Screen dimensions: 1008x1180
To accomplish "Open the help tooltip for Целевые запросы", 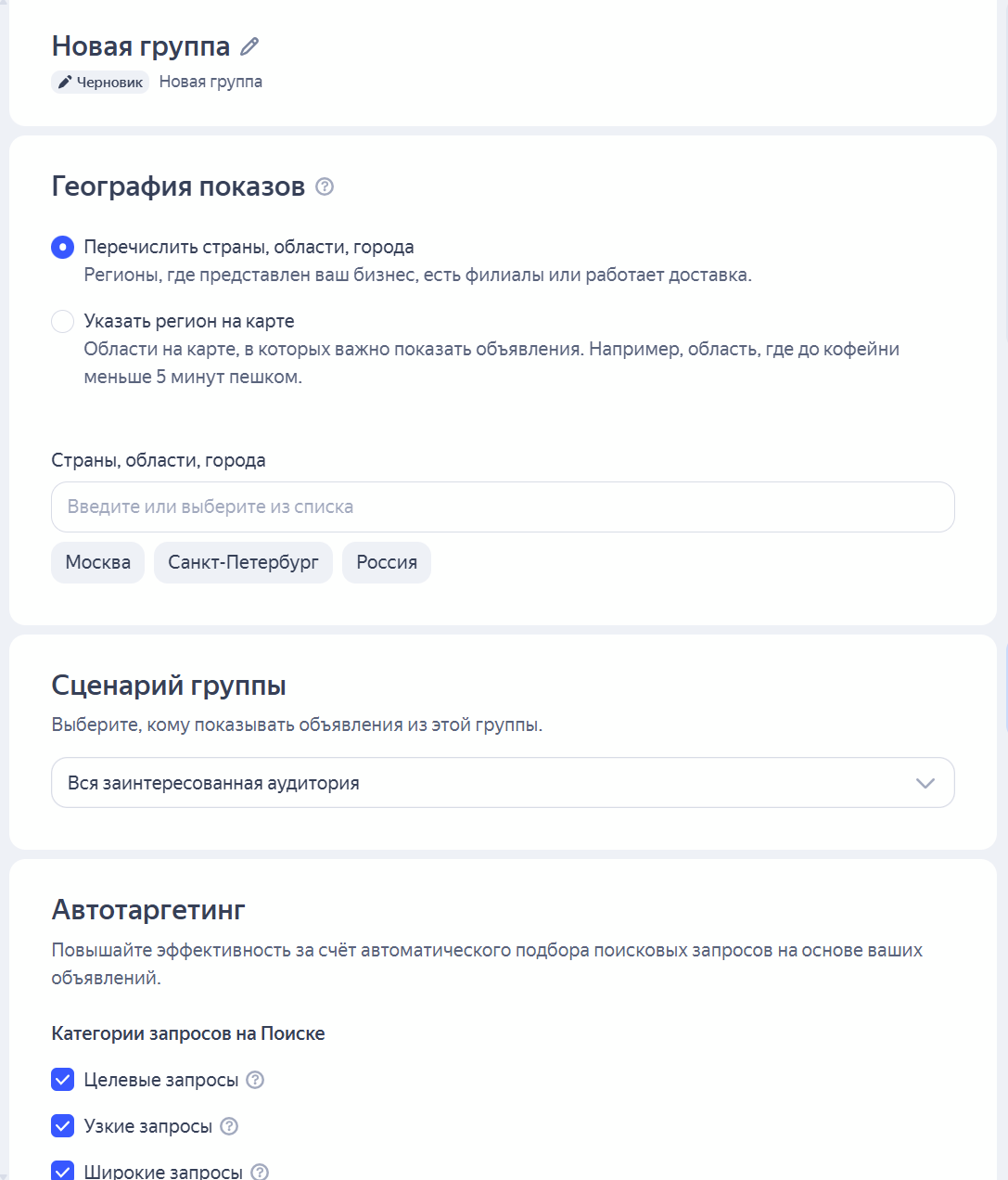I will coord(257,1080).
